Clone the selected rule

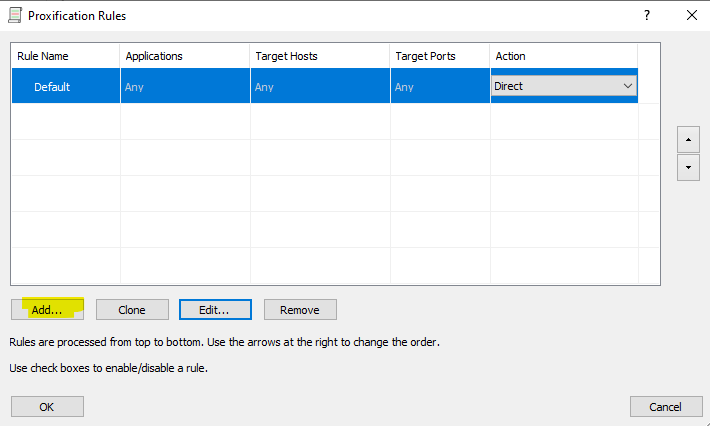132,310
